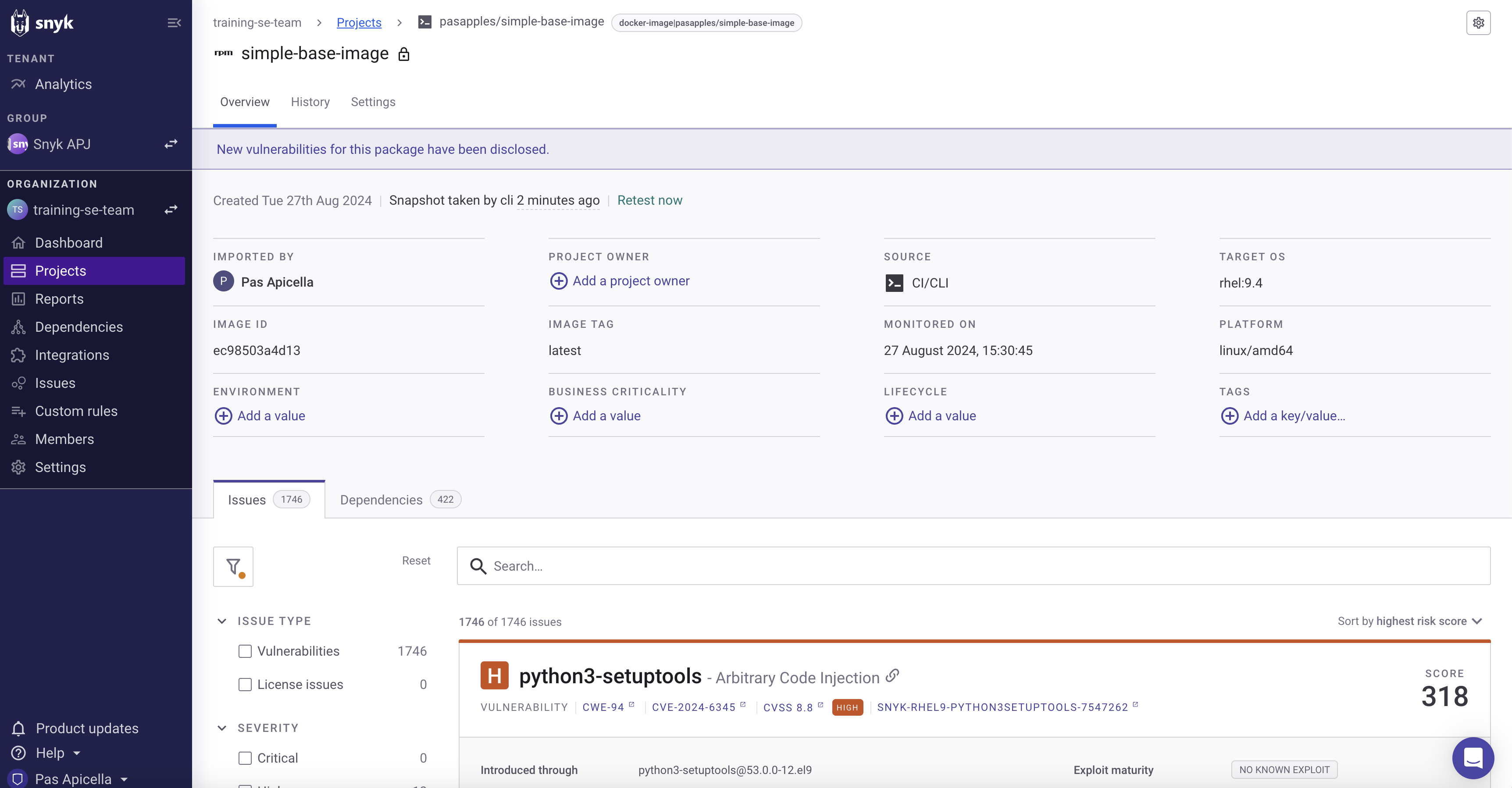The width and height of the screenshot is (1512, 788).
Task: Click the Snyk logo
Action: click(x=42, y=23)
